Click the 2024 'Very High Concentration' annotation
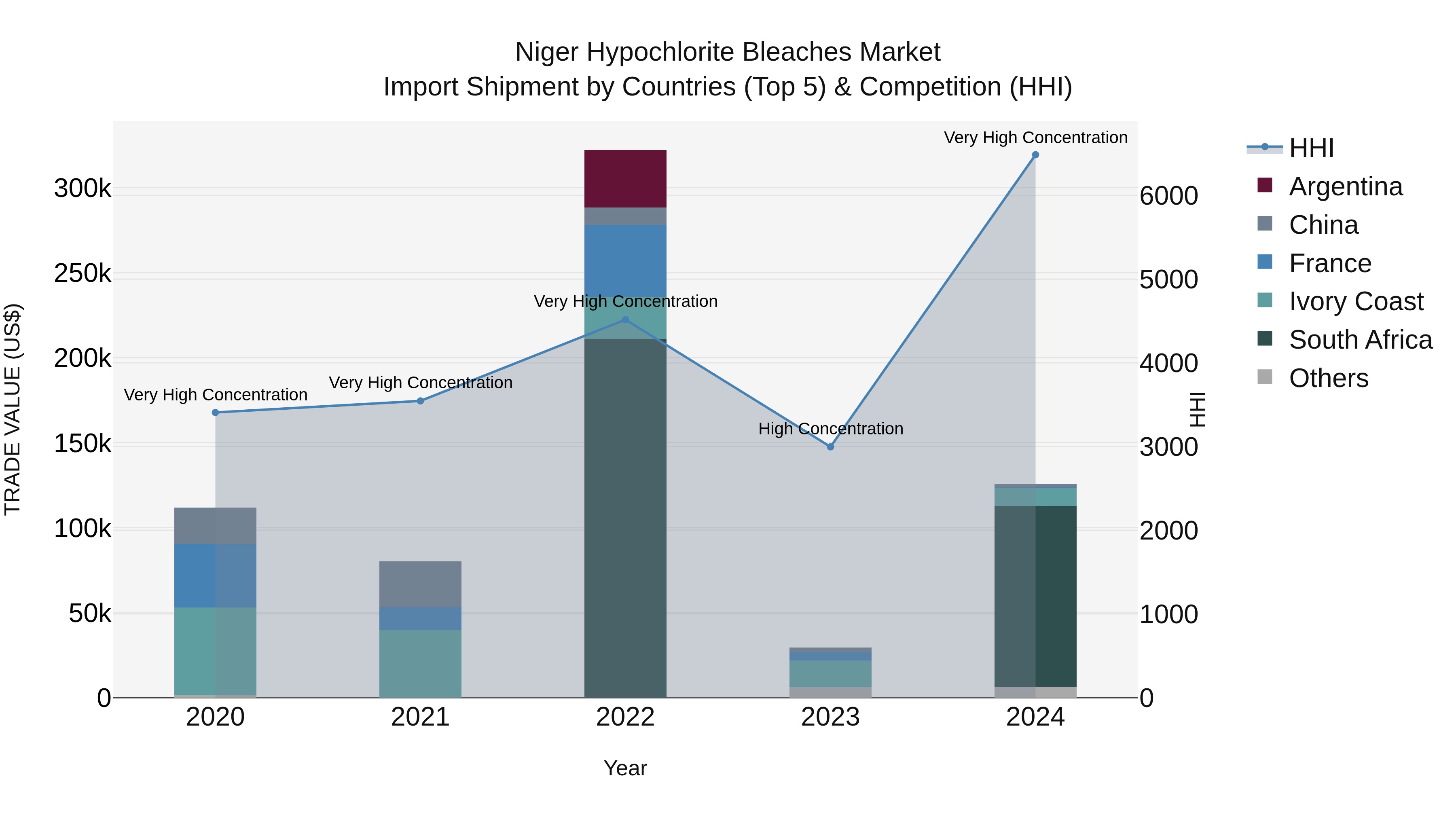Viewport: 1456px width, 819px height. click(1035, 138)
